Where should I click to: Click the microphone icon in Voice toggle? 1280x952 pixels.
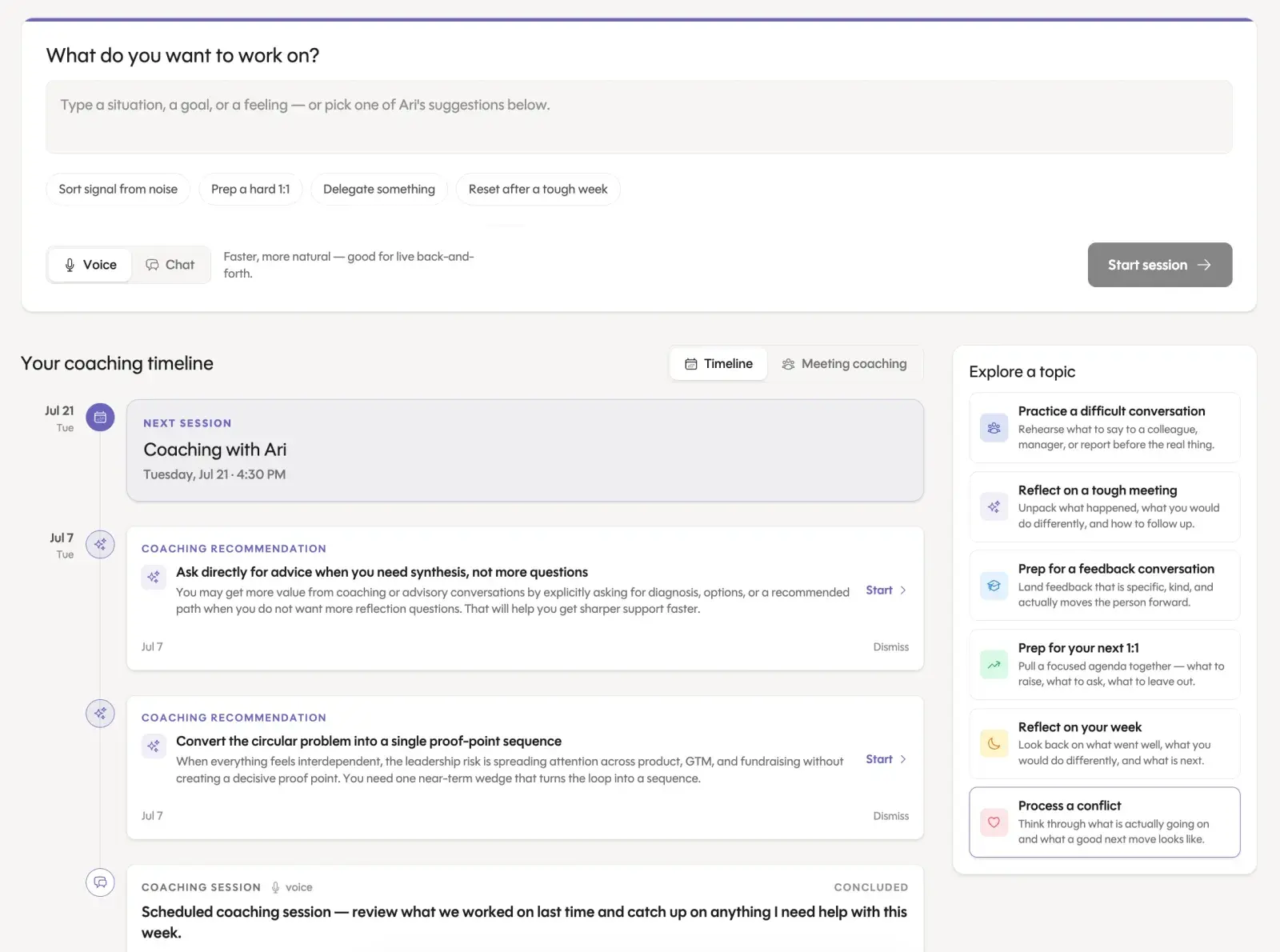70,265
